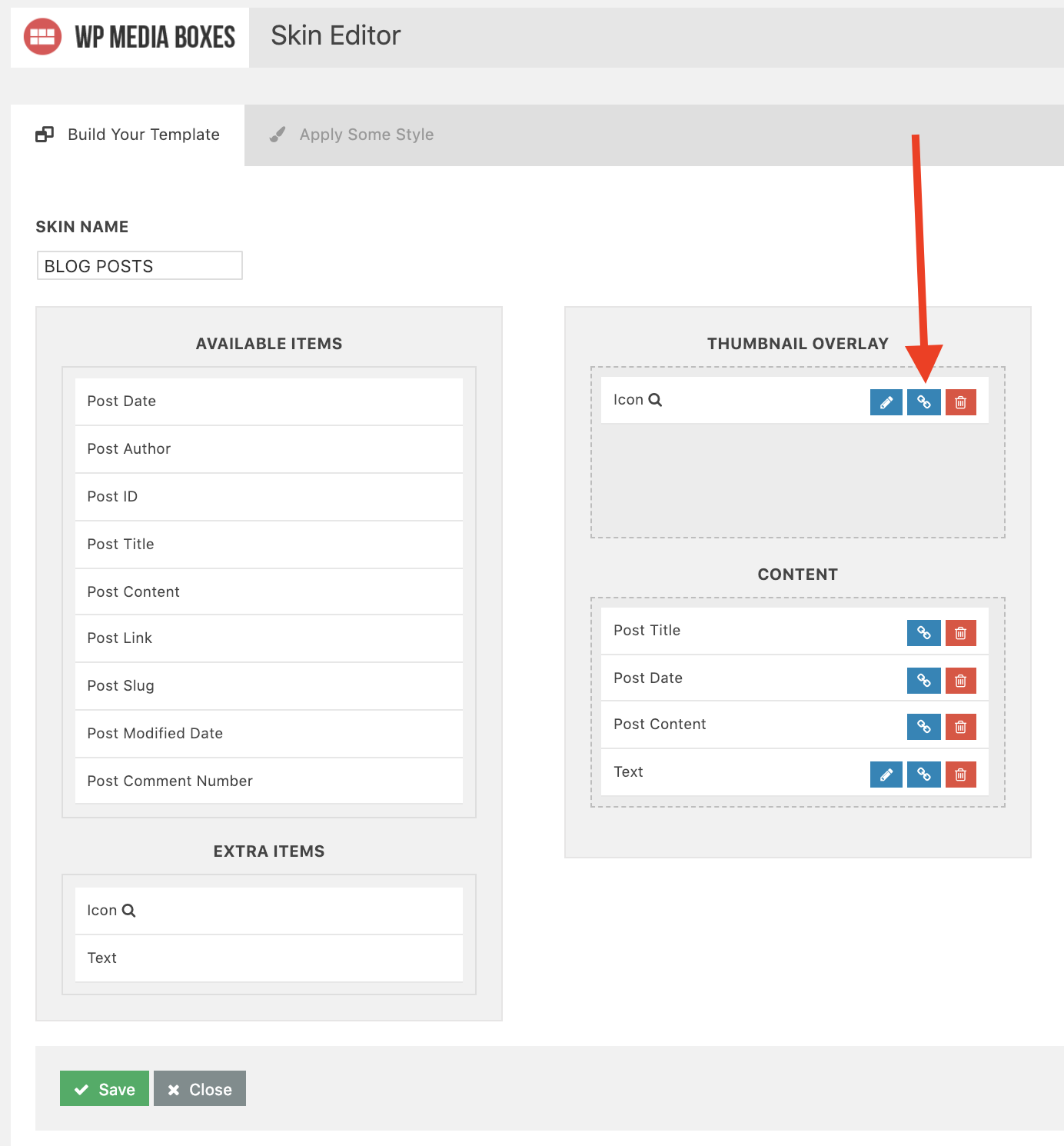Click the WP Media Boxes logo
1064x1146 pixels.
click(130, 37)
